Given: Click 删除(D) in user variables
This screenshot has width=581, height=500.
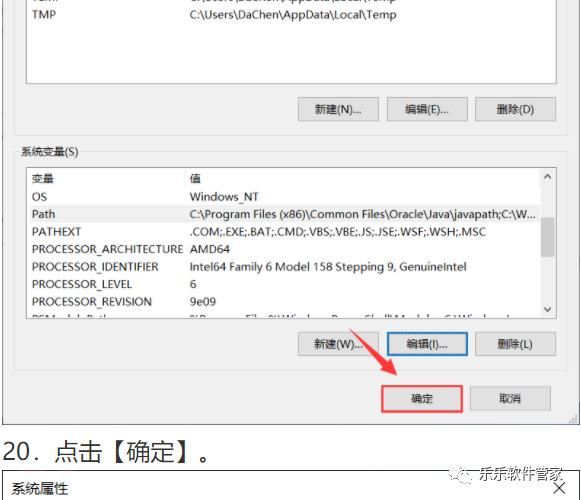Looking at the screenshot, I should pyautogui.click(x=515, y=109).
